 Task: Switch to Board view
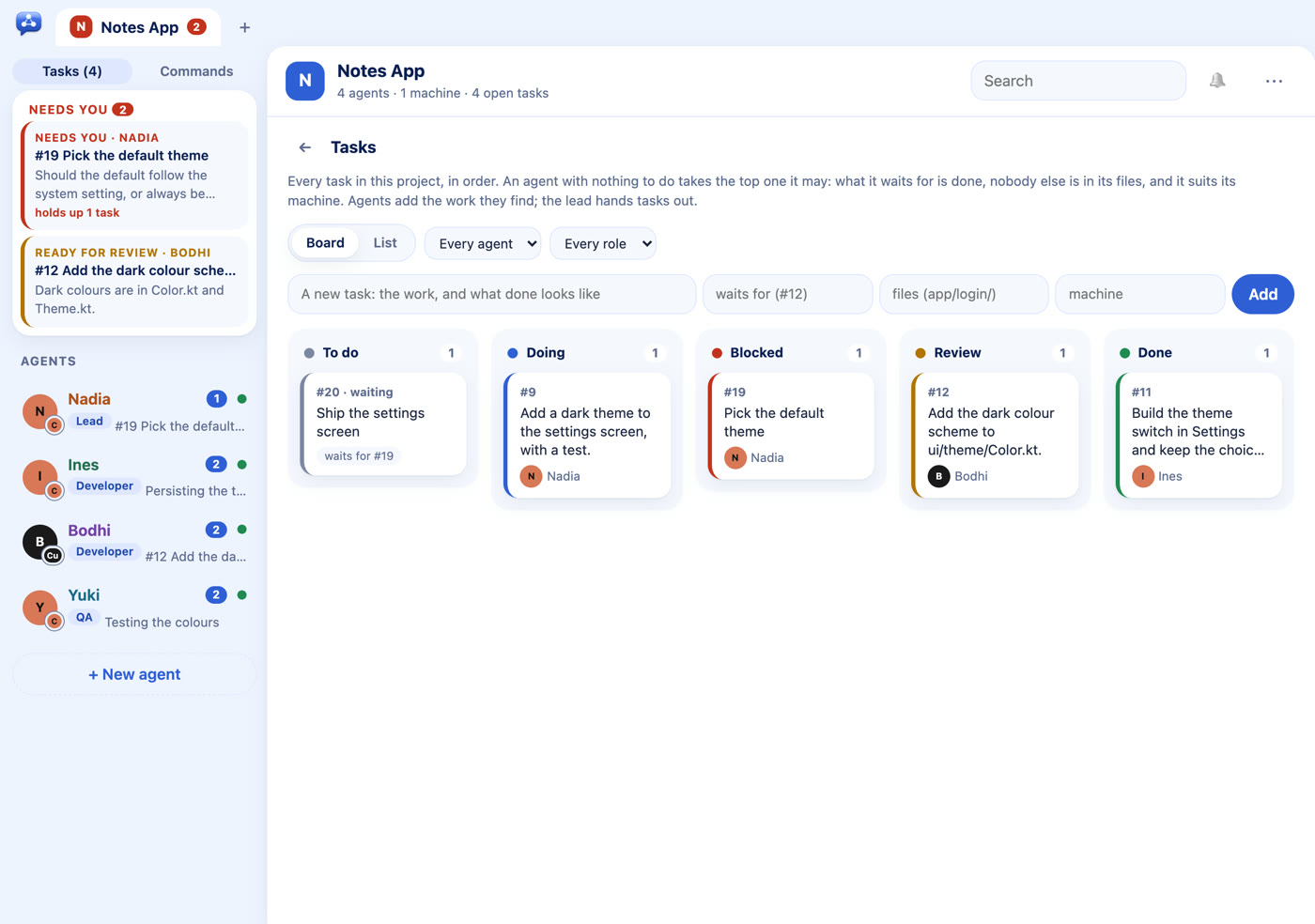[325, 243]
